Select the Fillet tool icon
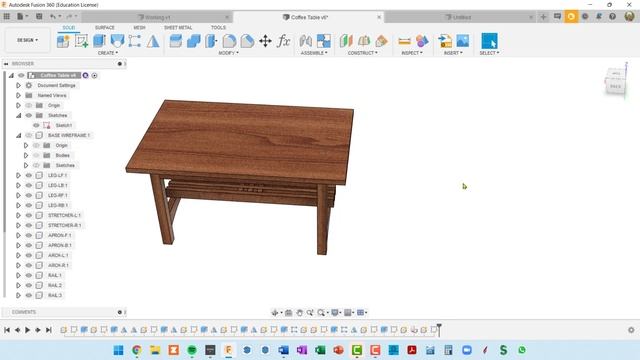The height and width of the screenshot is (360, 640). tap(229, 41)
